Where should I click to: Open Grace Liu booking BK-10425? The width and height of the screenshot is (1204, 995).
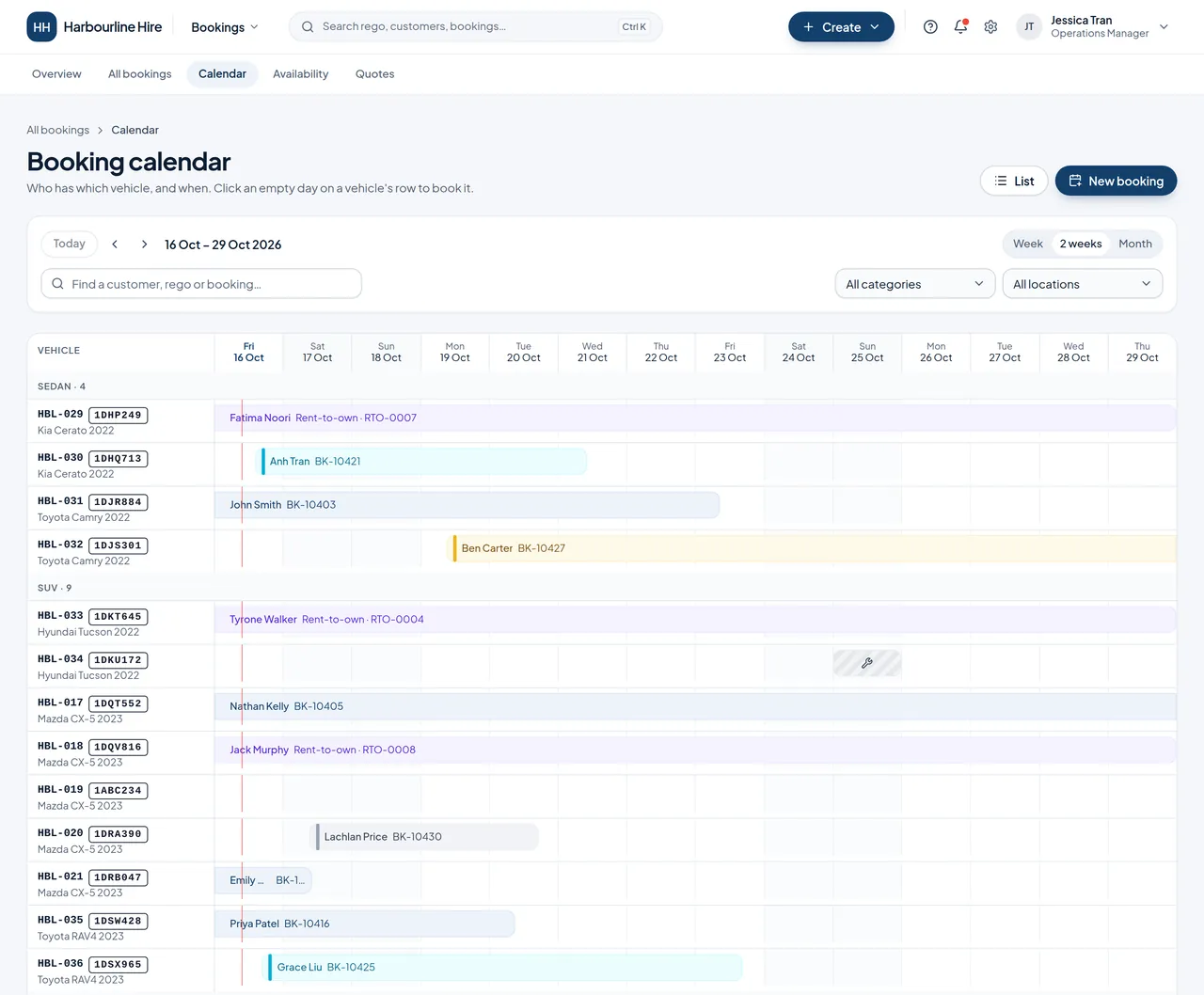point(505,968)
